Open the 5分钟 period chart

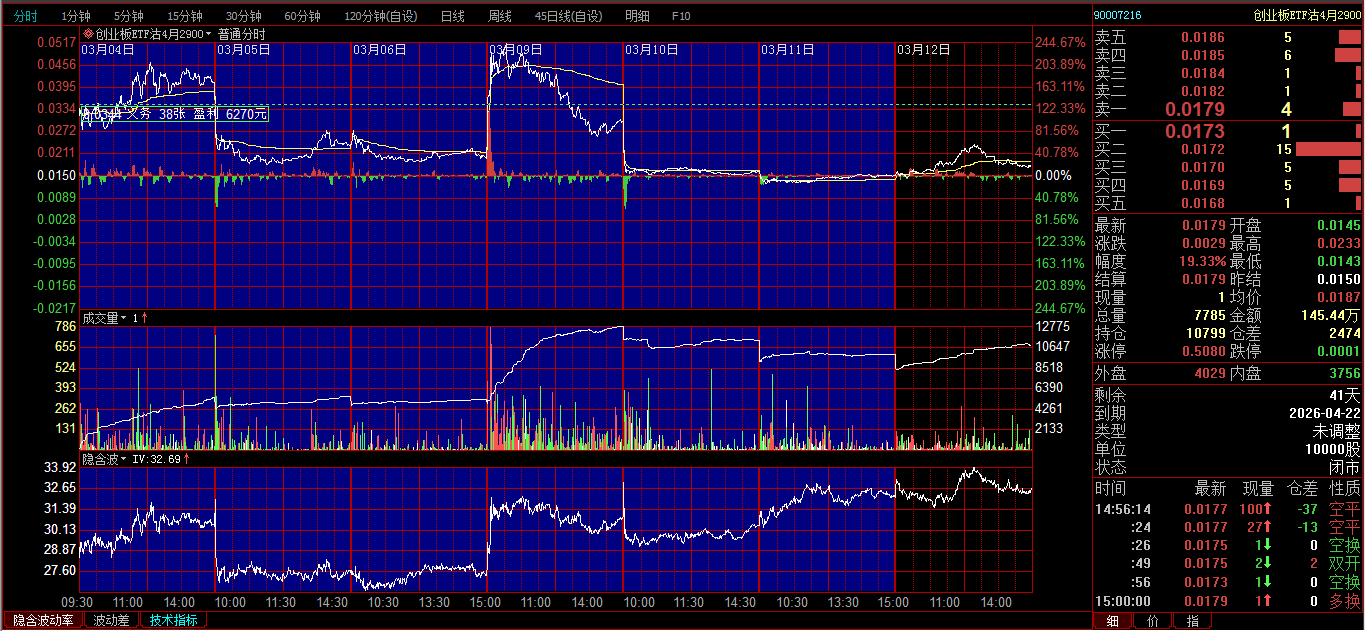tap(129, 17)
